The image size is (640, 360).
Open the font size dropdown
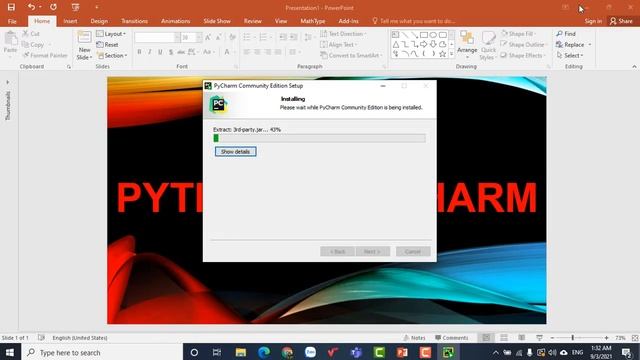pyautogui.click(x=199, y=38)
